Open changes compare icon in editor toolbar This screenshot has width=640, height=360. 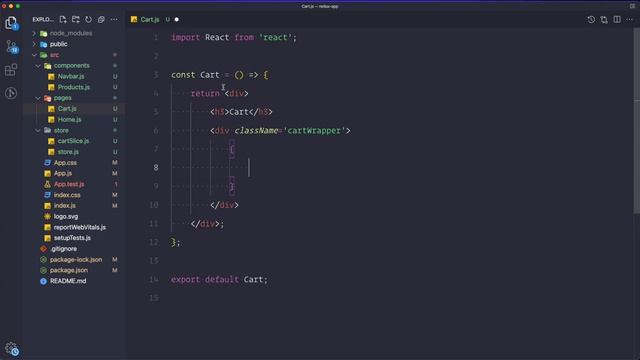click(604, 20)
